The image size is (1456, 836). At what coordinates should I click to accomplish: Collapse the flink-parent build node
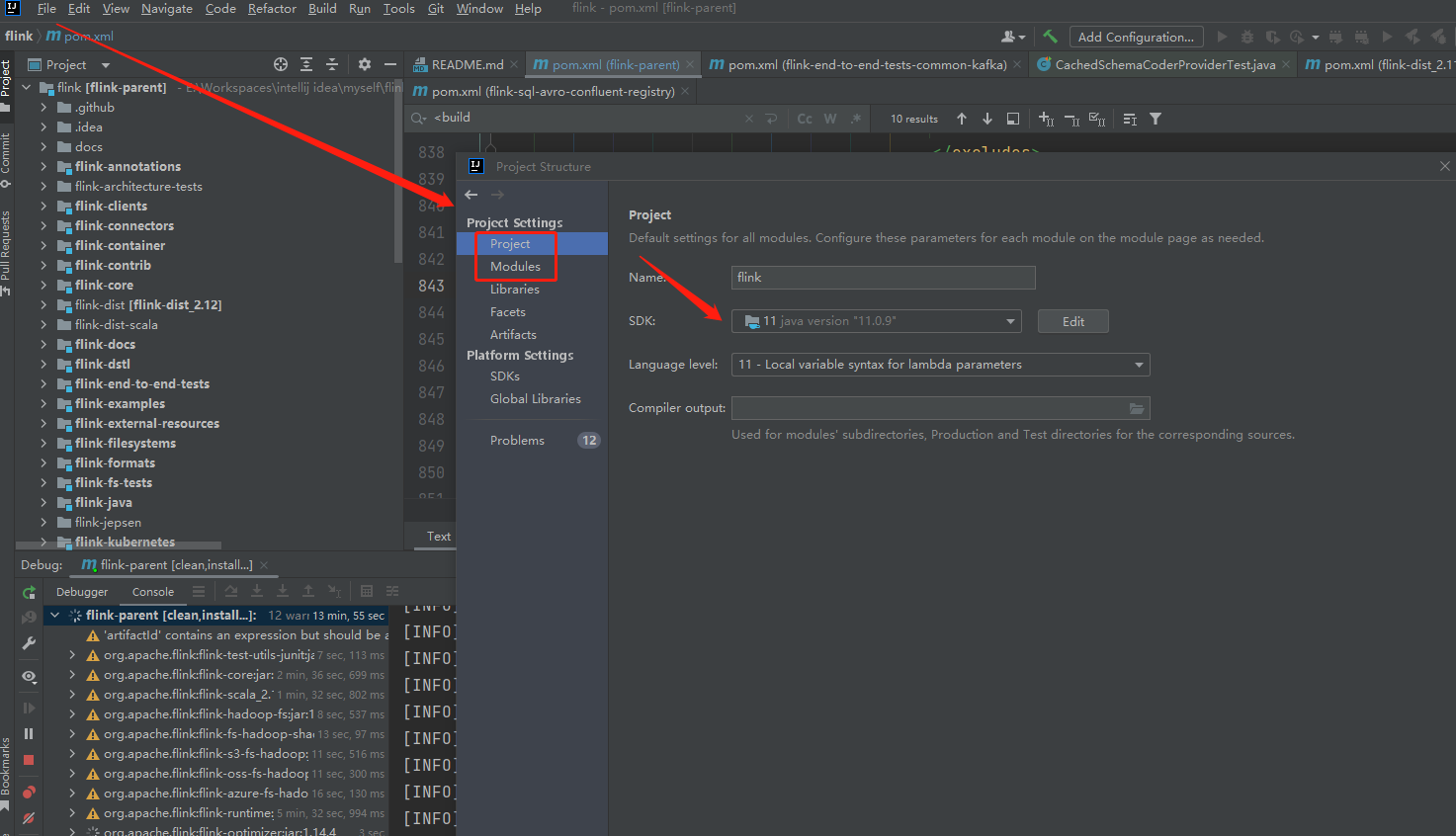[54, 616]
